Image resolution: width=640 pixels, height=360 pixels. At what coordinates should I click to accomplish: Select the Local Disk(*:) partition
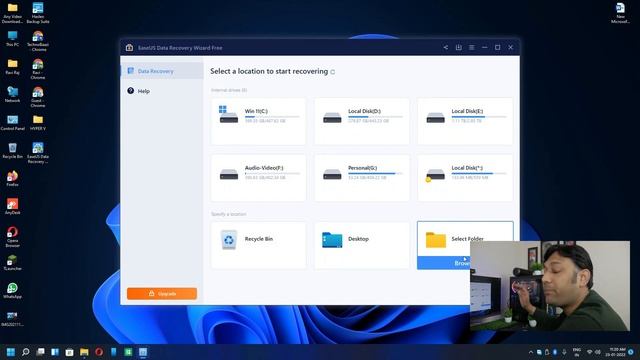pos(465,178)
